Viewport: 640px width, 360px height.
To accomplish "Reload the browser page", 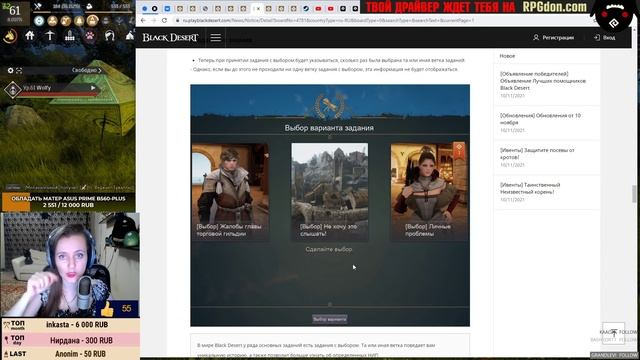I will tap(164, 20).
